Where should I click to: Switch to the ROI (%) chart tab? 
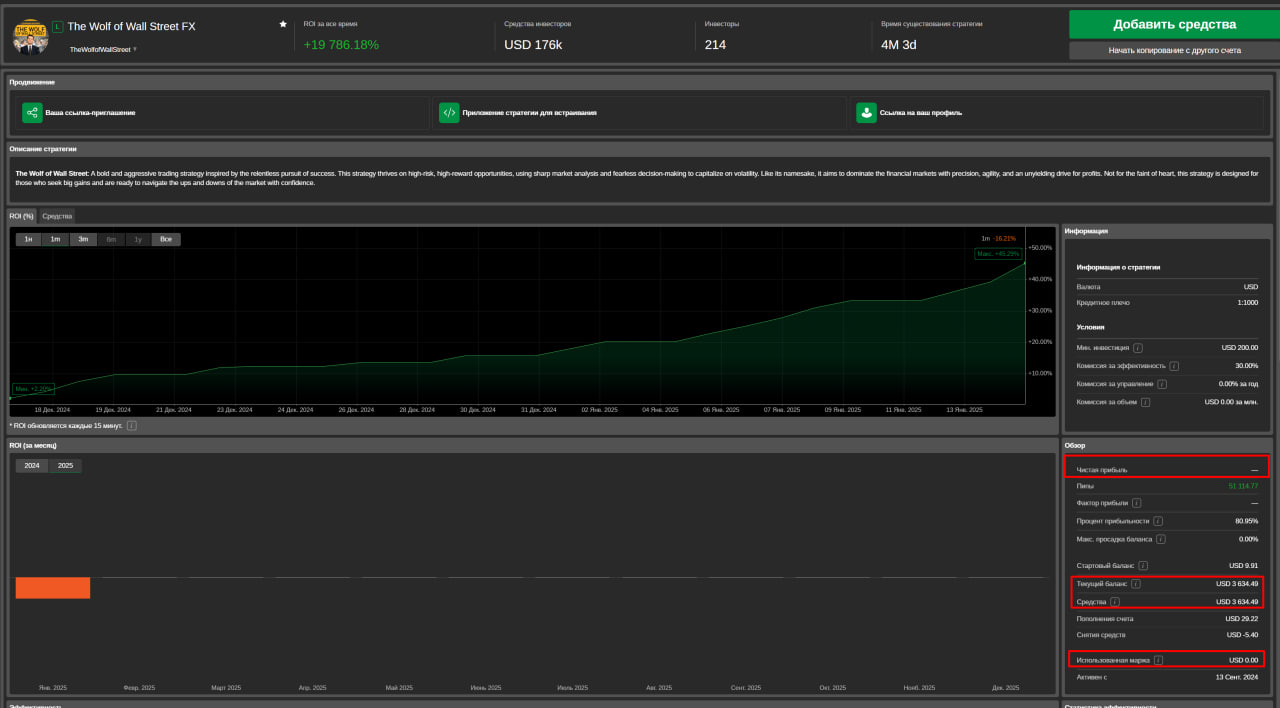click(22, 216)
